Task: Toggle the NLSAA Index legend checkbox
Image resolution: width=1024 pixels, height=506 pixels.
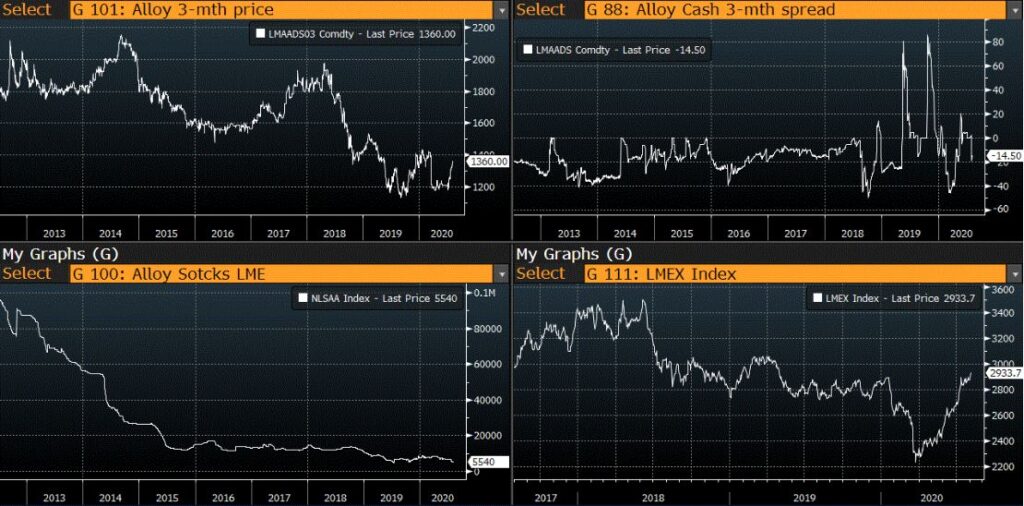Action: (303, 297)
